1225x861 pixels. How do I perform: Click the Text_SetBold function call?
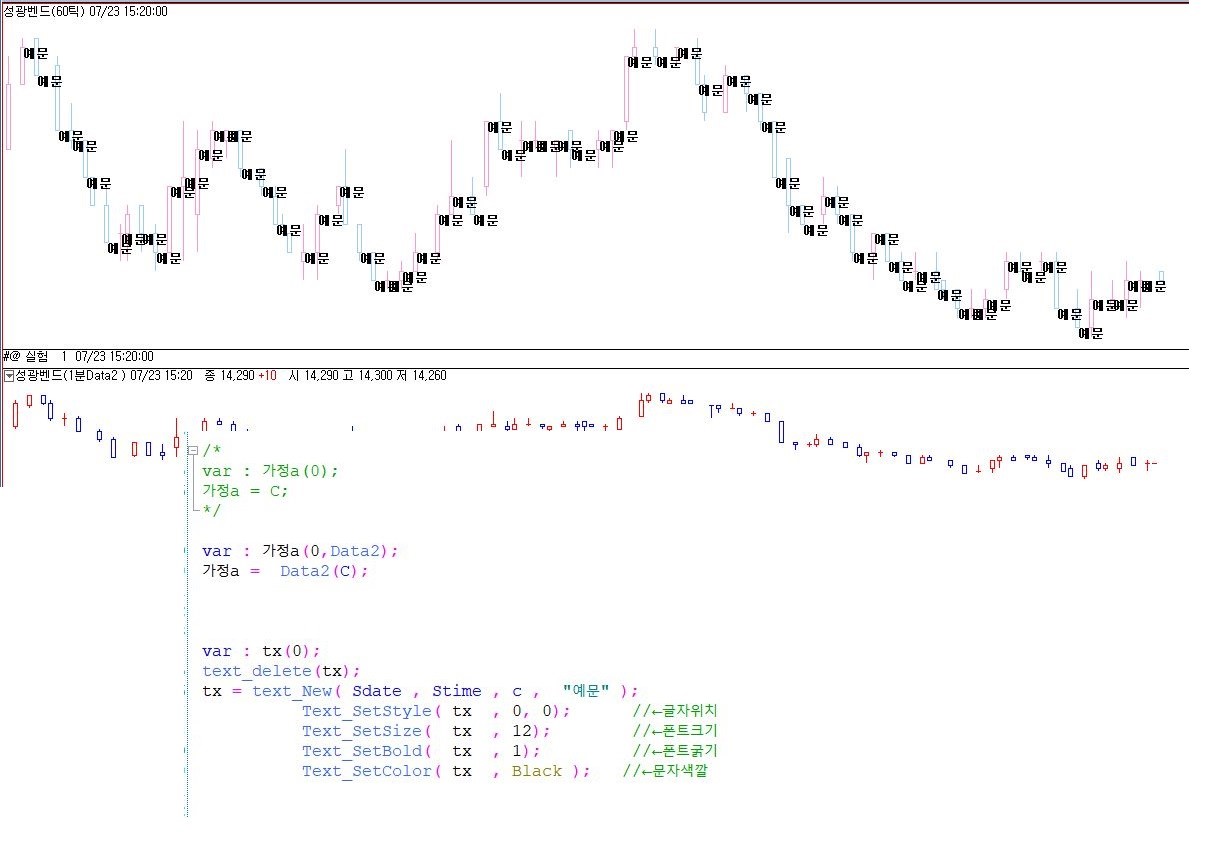(361, 751)
